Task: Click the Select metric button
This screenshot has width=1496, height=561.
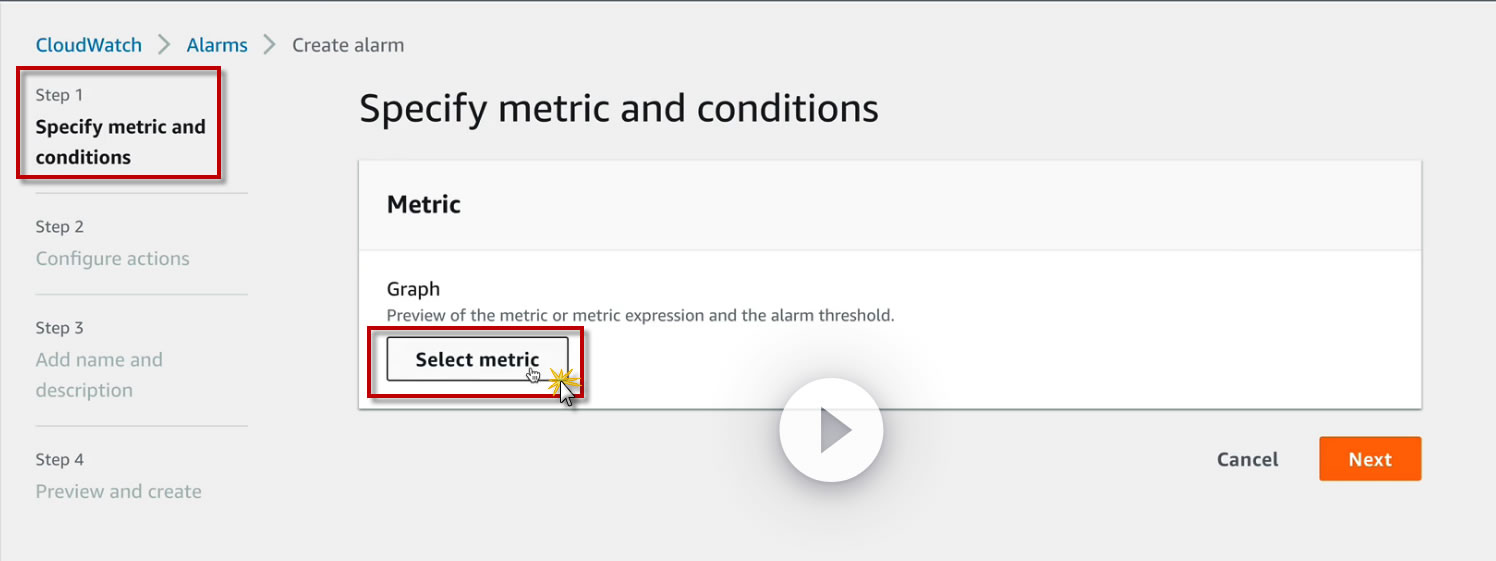Action: (x=477, y=360)
